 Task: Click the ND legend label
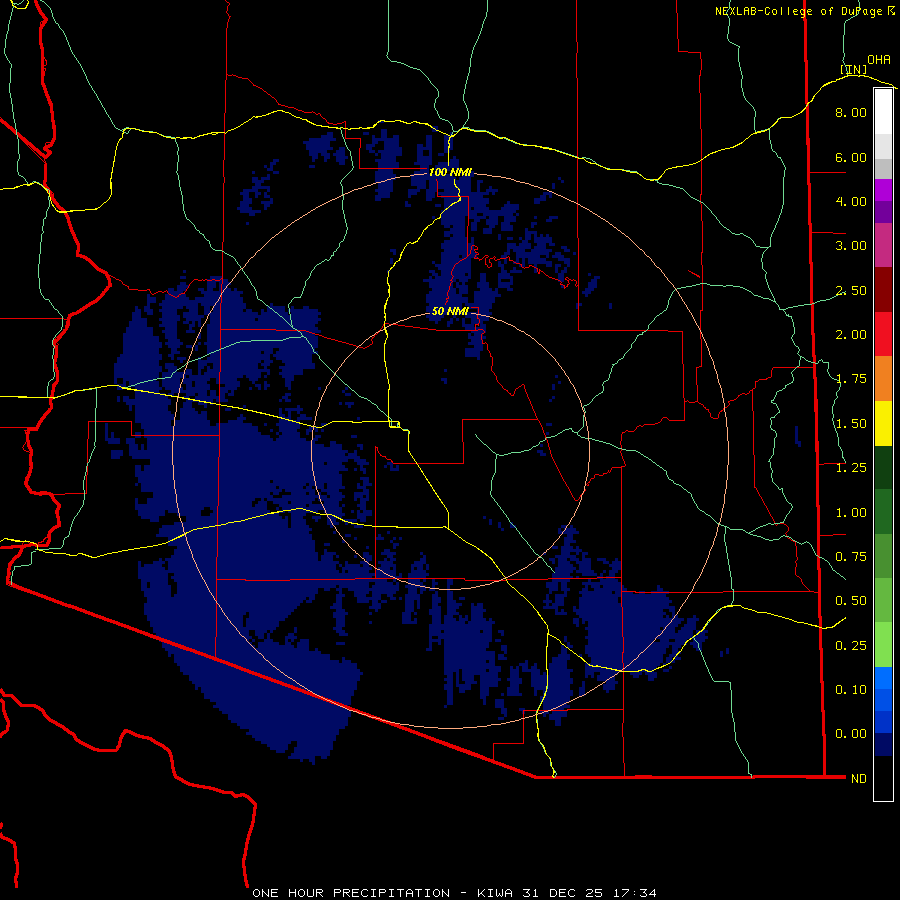click(859, 779)
